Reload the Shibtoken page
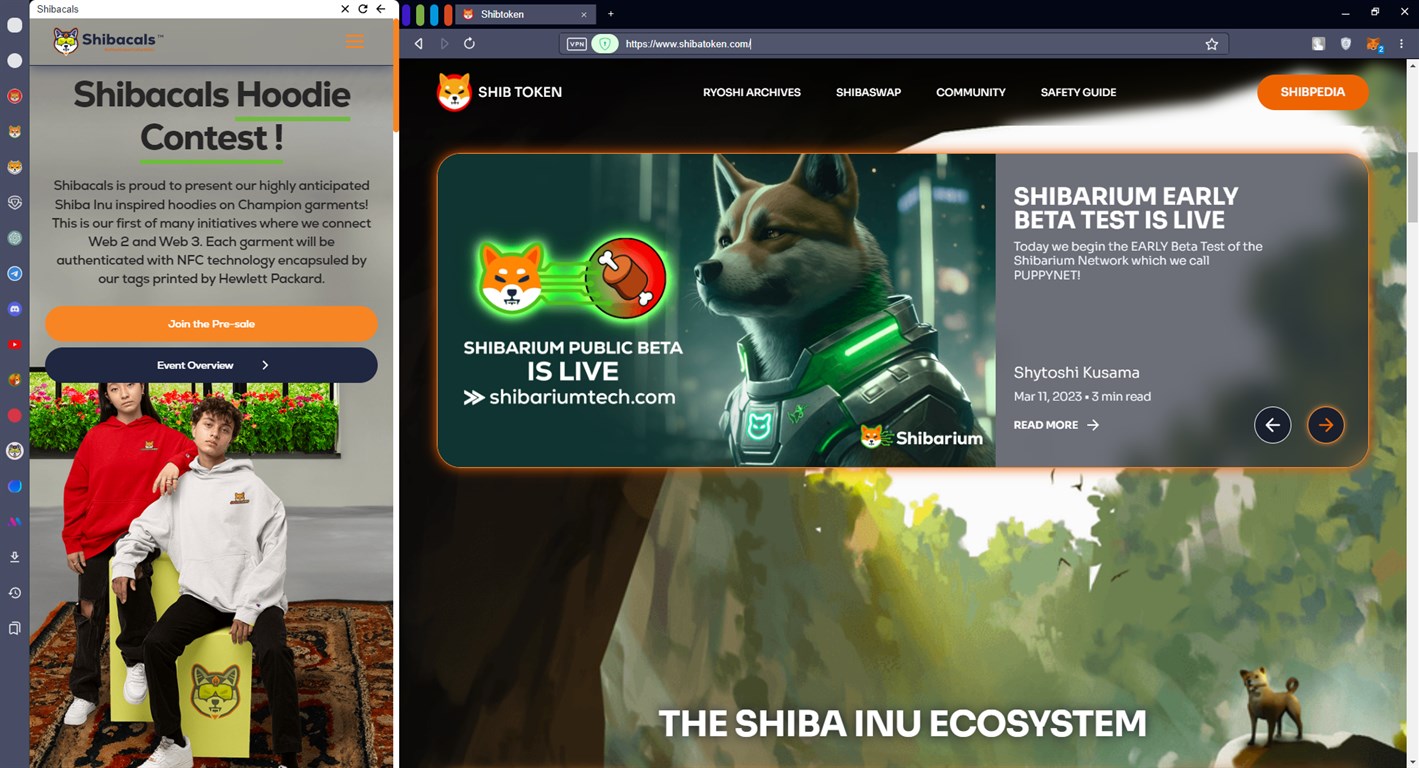The height and width of the screenshot is (768, 1419). click(x=469, y=44)
